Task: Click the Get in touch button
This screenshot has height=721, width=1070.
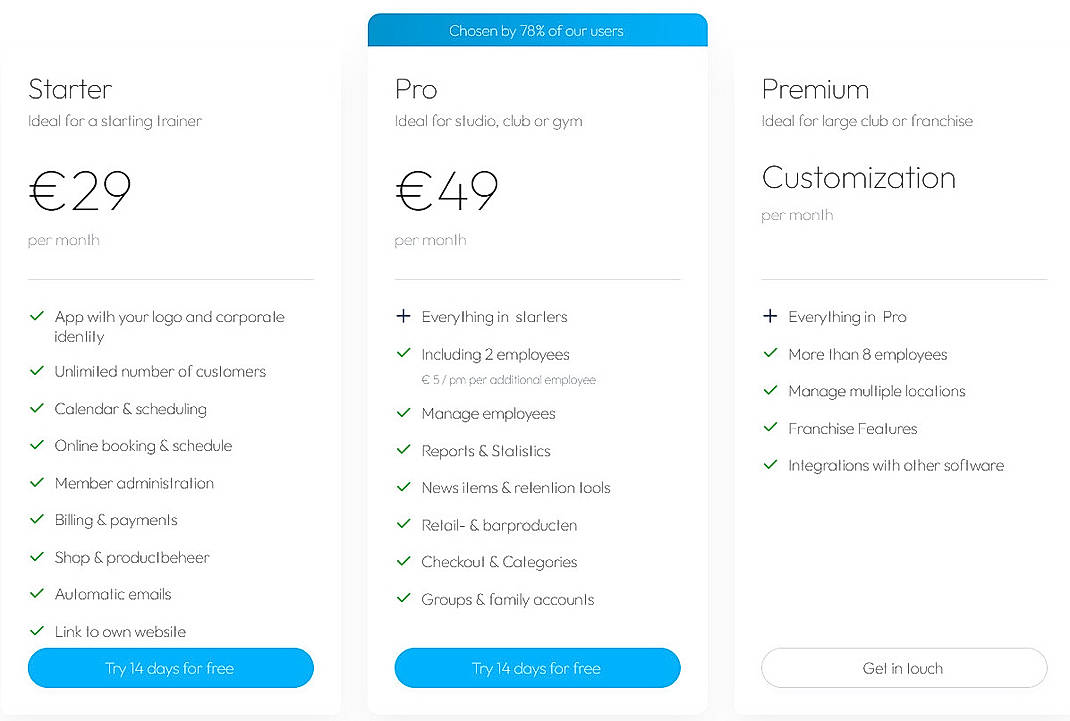Action: [x=903, y=668]
